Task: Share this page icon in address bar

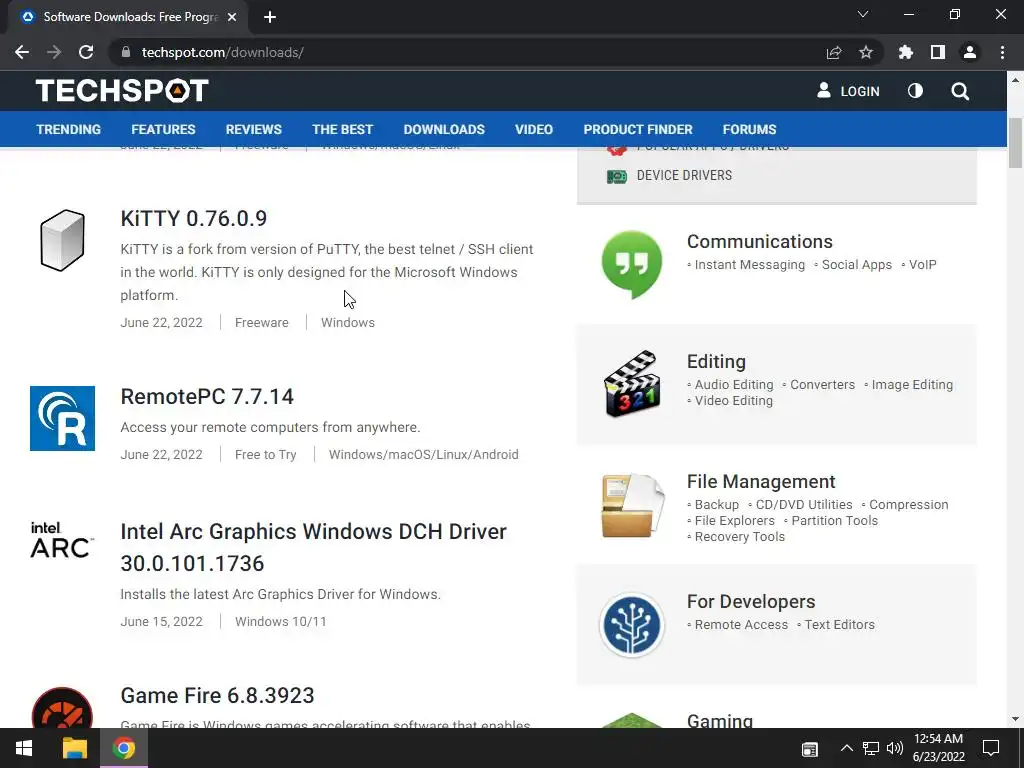Action: point(834,52)
